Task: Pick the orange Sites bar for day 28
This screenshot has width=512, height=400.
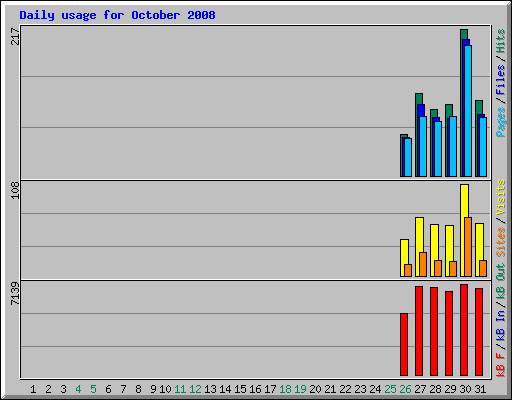Action: point(438,269)
